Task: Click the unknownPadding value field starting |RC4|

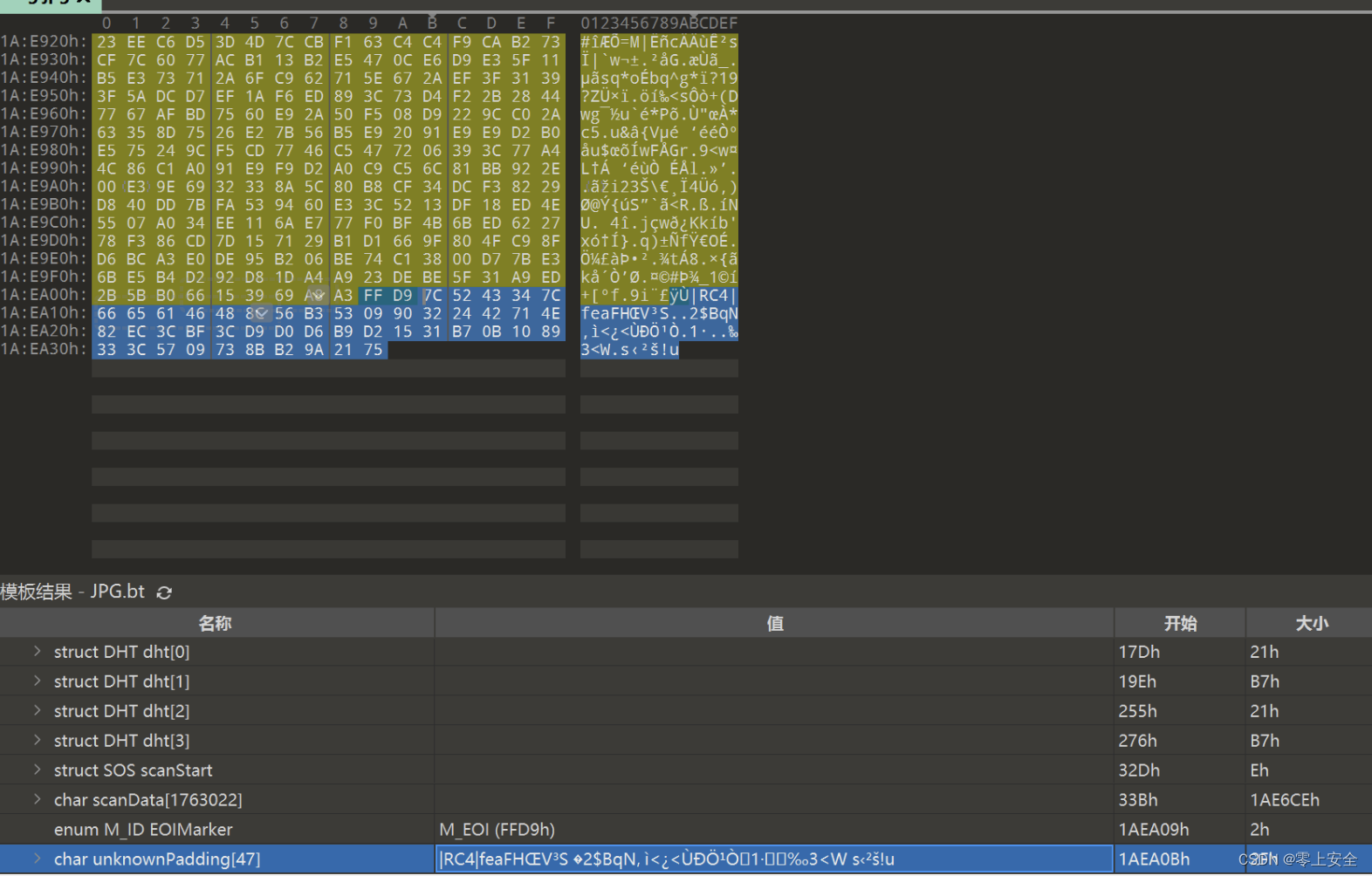Action: tap(774, 859)
